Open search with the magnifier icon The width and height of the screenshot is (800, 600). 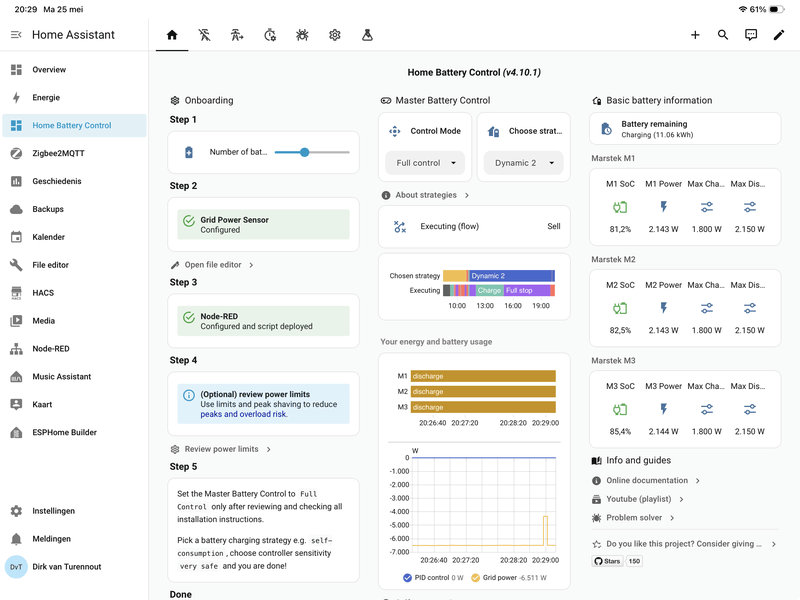pos(722,35)
